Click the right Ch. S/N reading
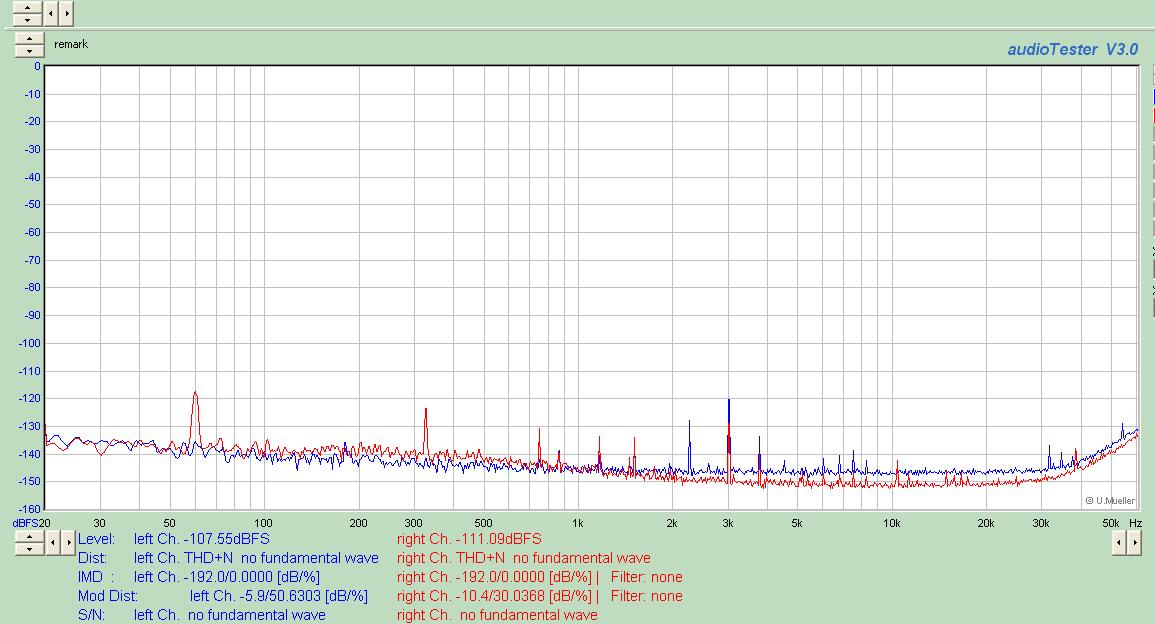This screenshot has height=624, width=1155. coord(497,615)
